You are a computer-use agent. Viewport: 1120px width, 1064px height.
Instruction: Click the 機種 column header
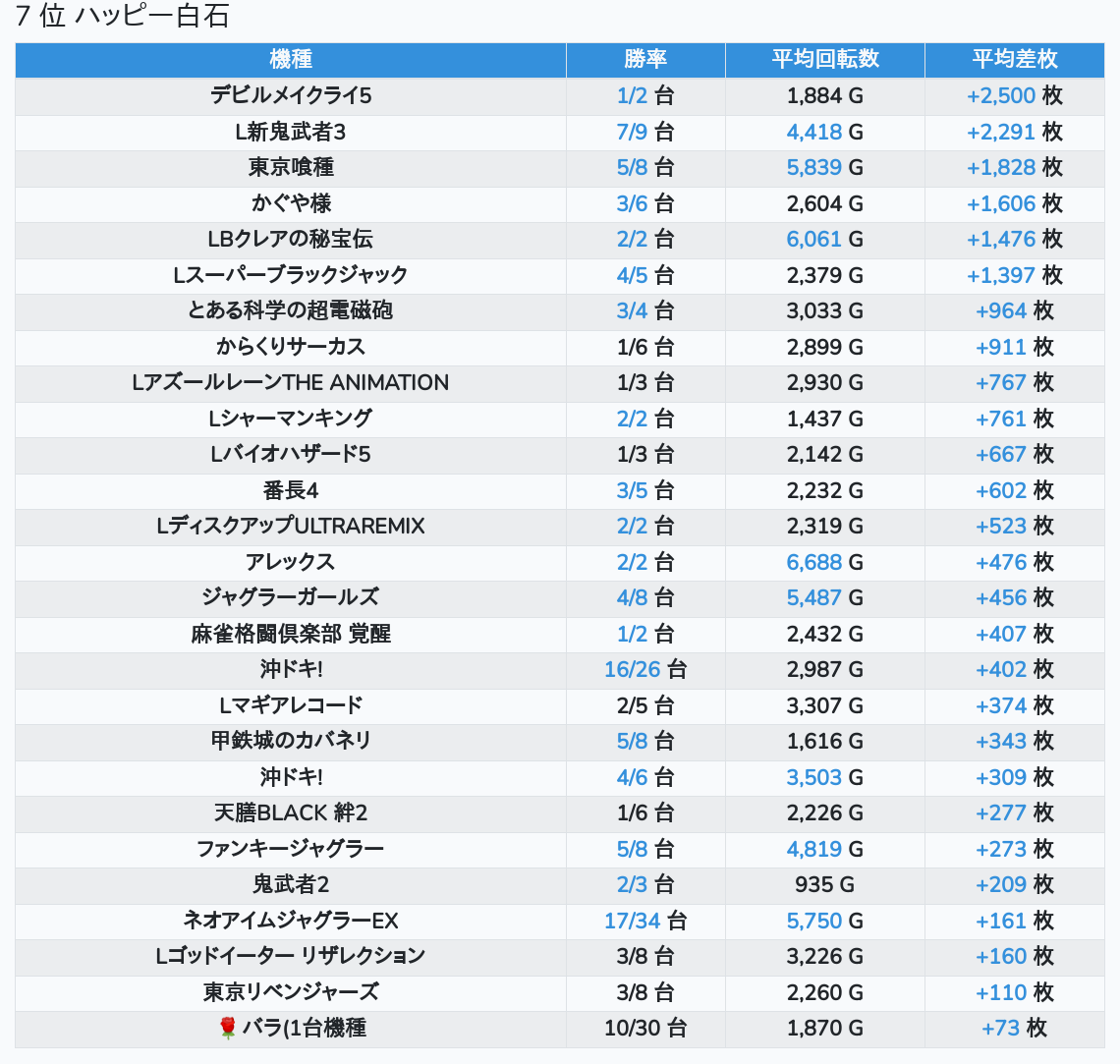(291, 59)
